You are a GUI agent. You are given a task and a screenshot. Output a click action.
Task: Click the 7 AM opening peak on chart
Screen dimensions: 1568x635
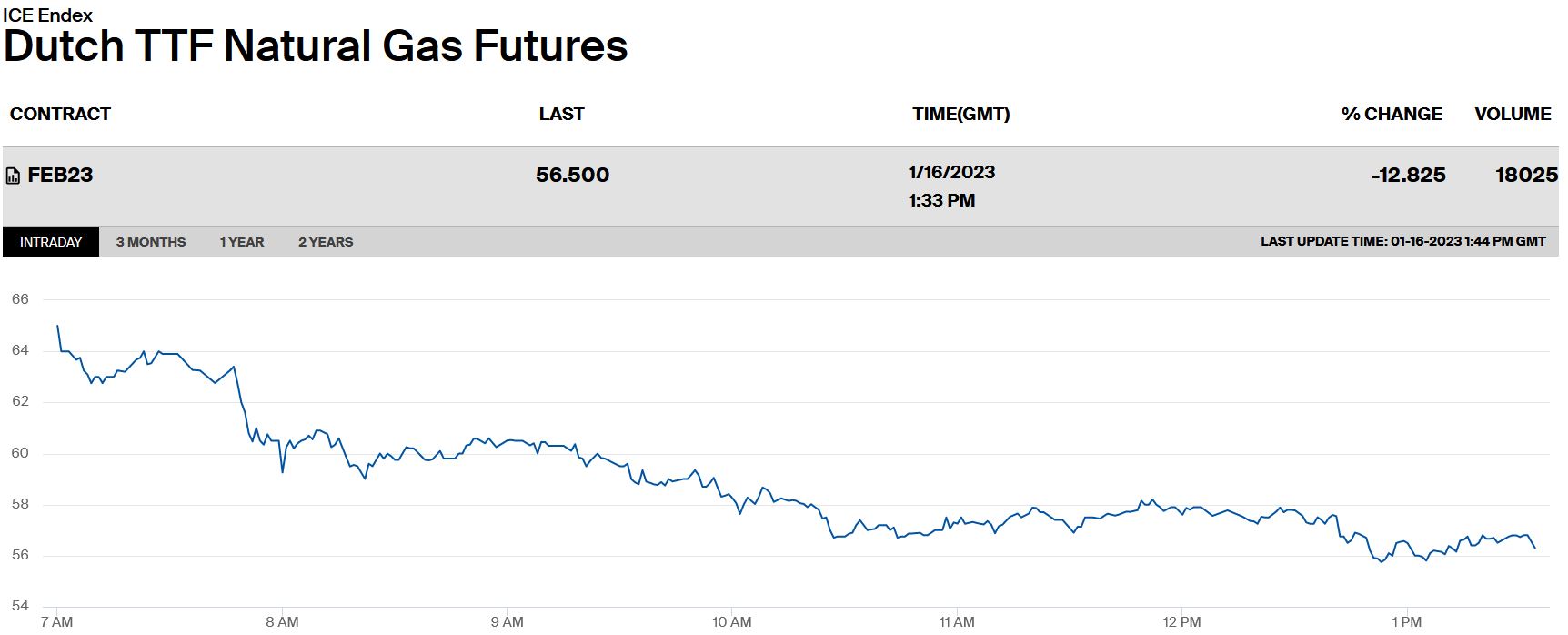tap(58, 326)
